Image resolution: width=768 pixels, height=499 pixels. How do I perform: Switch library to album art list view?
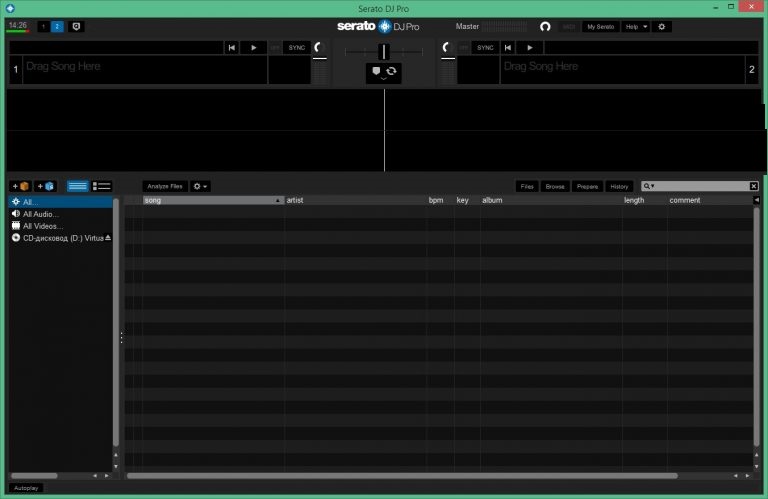click(101, 186)
